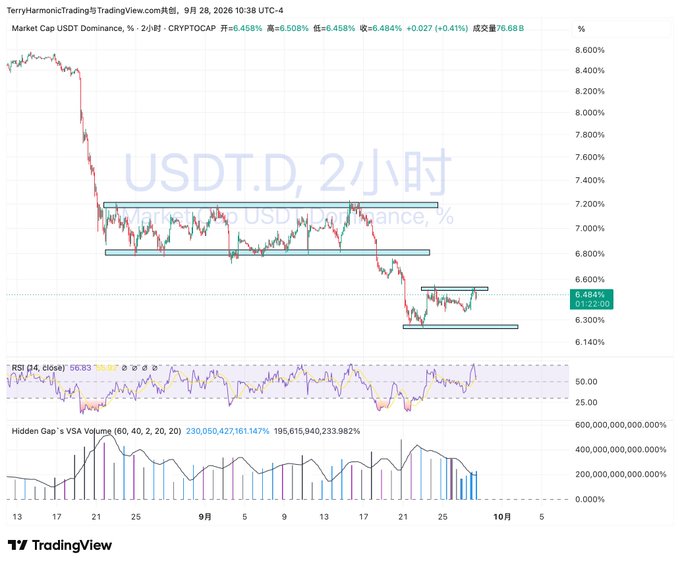The width and height of the screenshot is (680, 565).
Task: Select the bottom rectangle drawing near 6.250%
Action: click(x=461, y=327)
